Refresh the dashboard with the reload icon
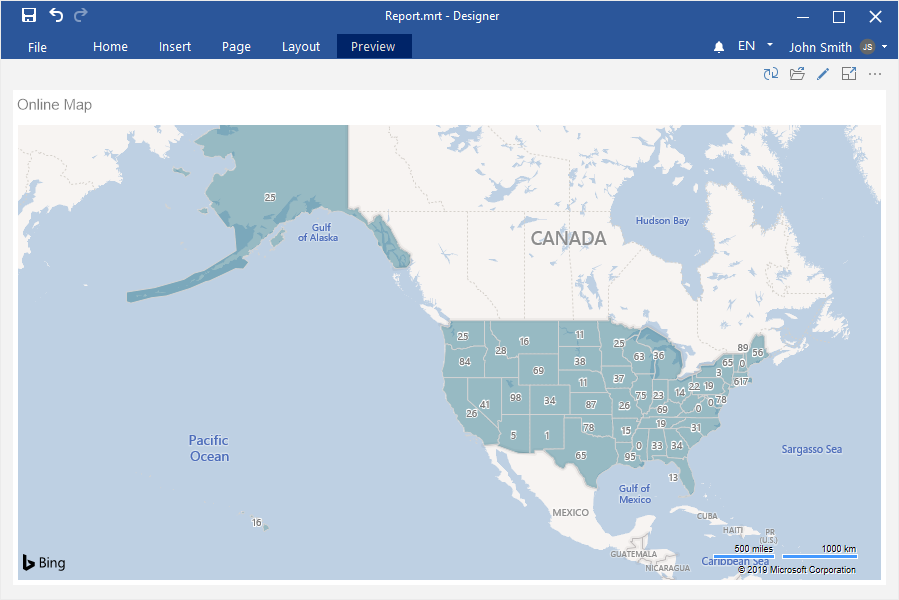The height and width of the screenshot is (600, 899). (771, 74)
